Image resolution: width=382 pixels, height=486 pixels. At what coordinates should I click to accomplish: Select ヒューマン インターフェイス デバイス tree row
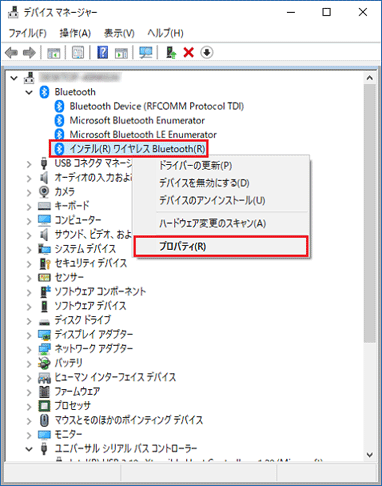pos(115,377)
